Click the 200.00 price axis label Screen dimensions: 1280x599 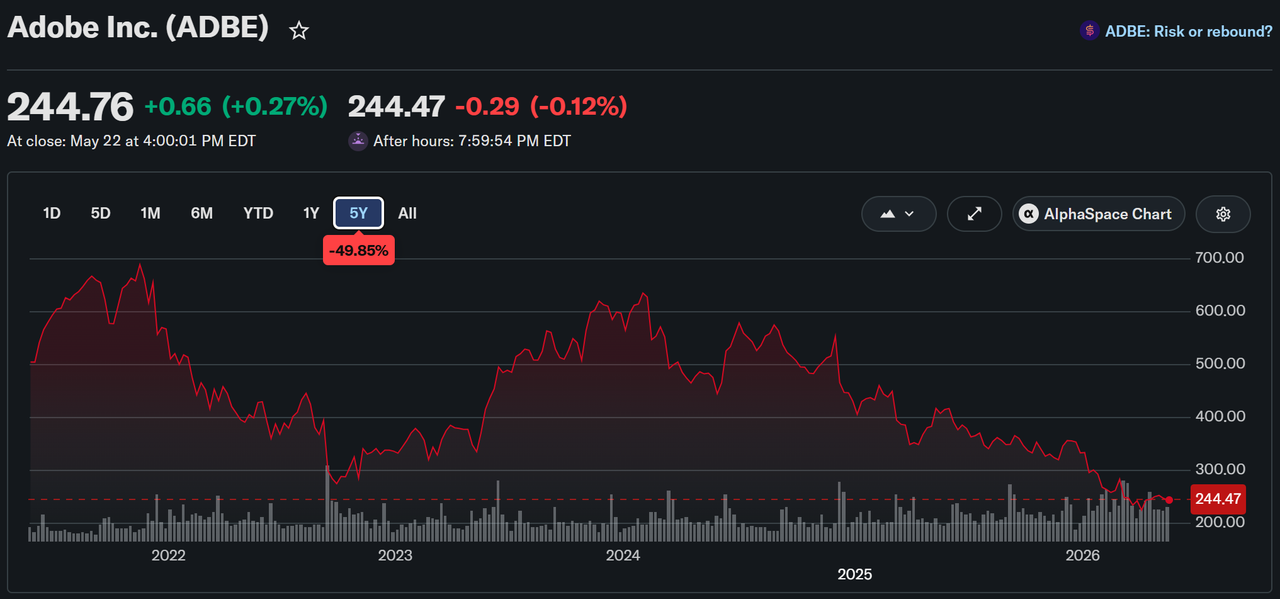1220,523
